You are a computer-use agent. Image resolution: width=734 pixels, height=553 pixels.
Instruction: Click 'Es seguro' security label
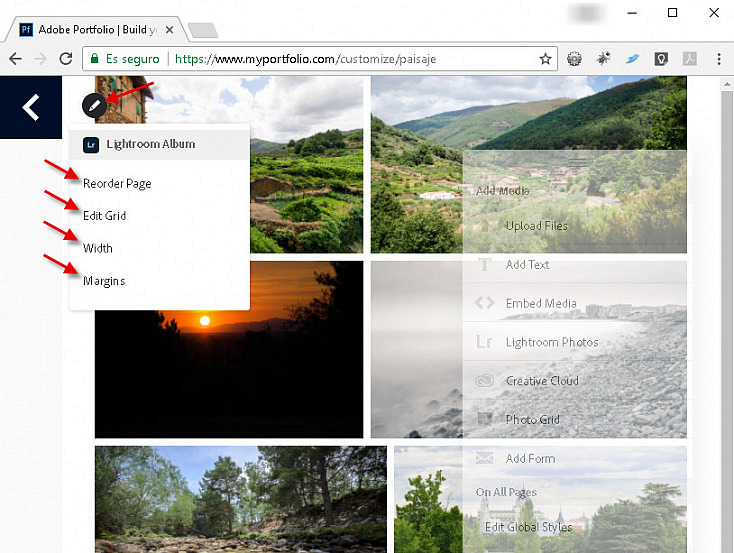(132, 59)
